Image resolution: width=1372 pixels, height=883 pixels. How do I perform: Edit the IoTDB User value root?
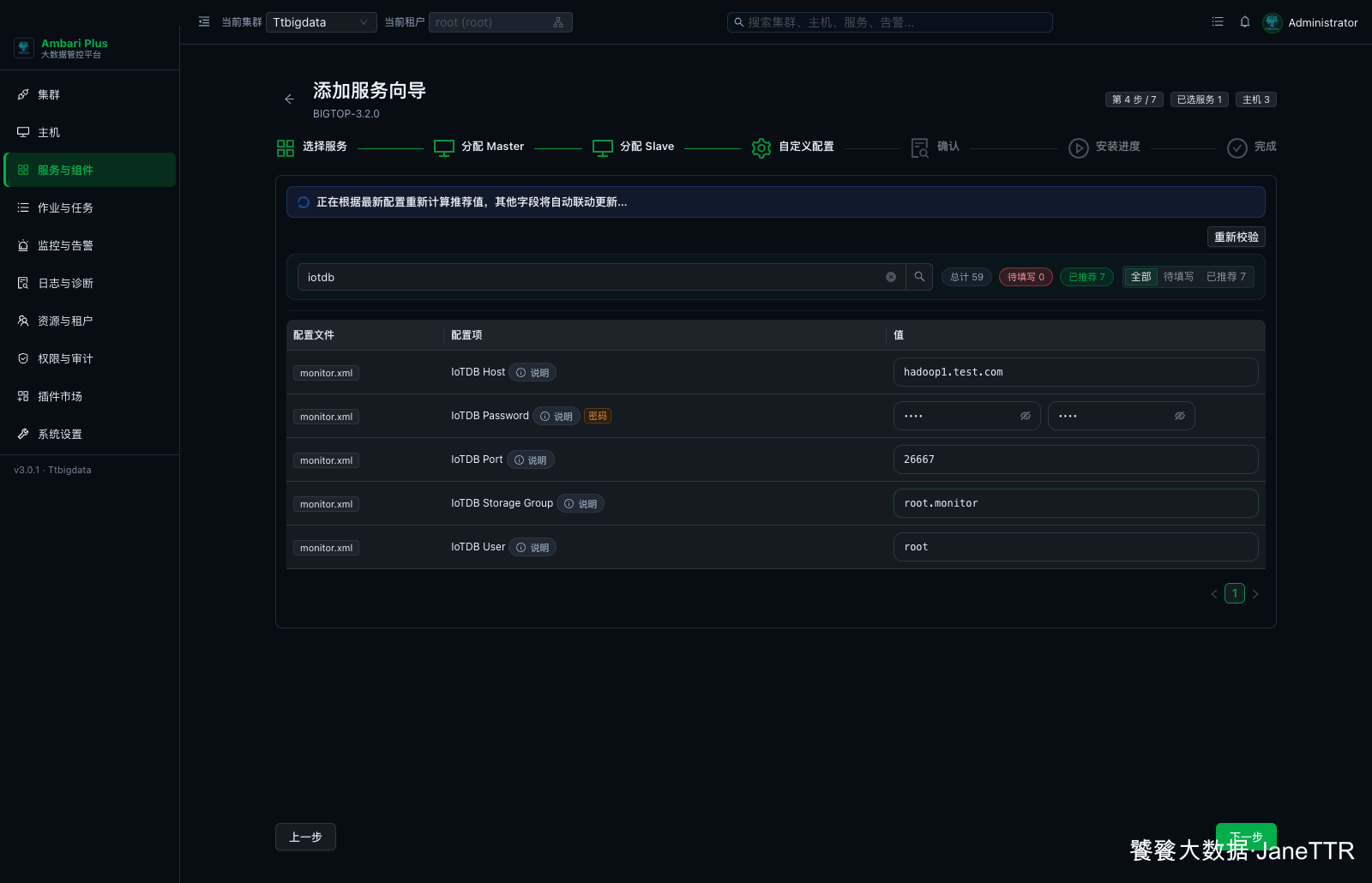1075,547
